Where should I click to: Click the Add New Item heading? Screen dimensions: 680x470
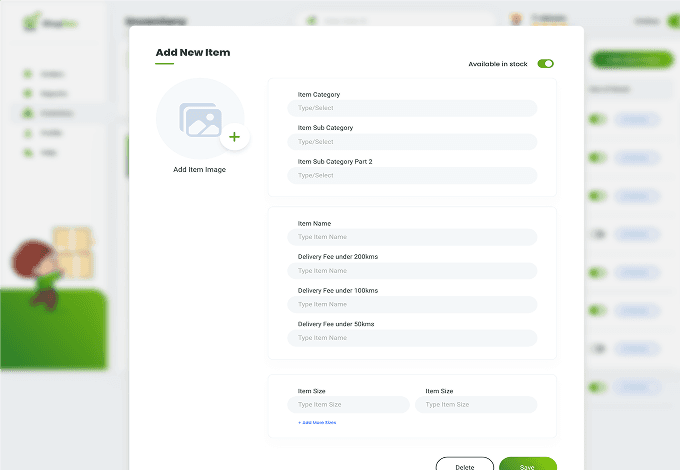pos(193,52)
